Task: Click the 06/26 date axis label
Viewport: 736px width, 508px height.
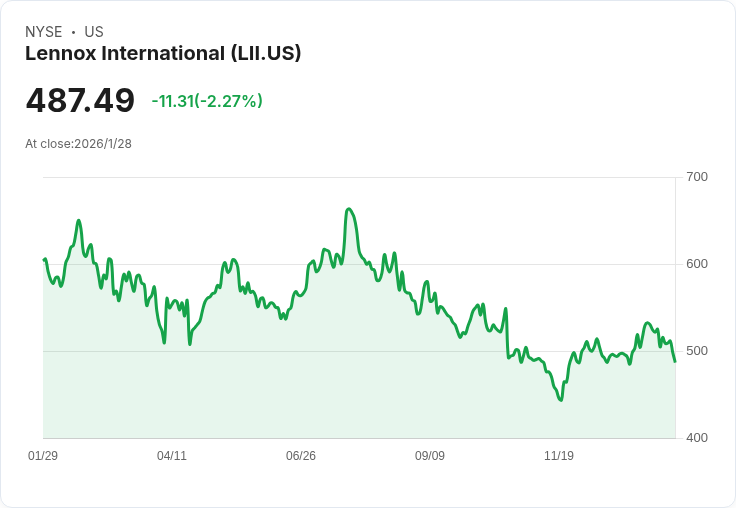Action: [x=301, y=456]
